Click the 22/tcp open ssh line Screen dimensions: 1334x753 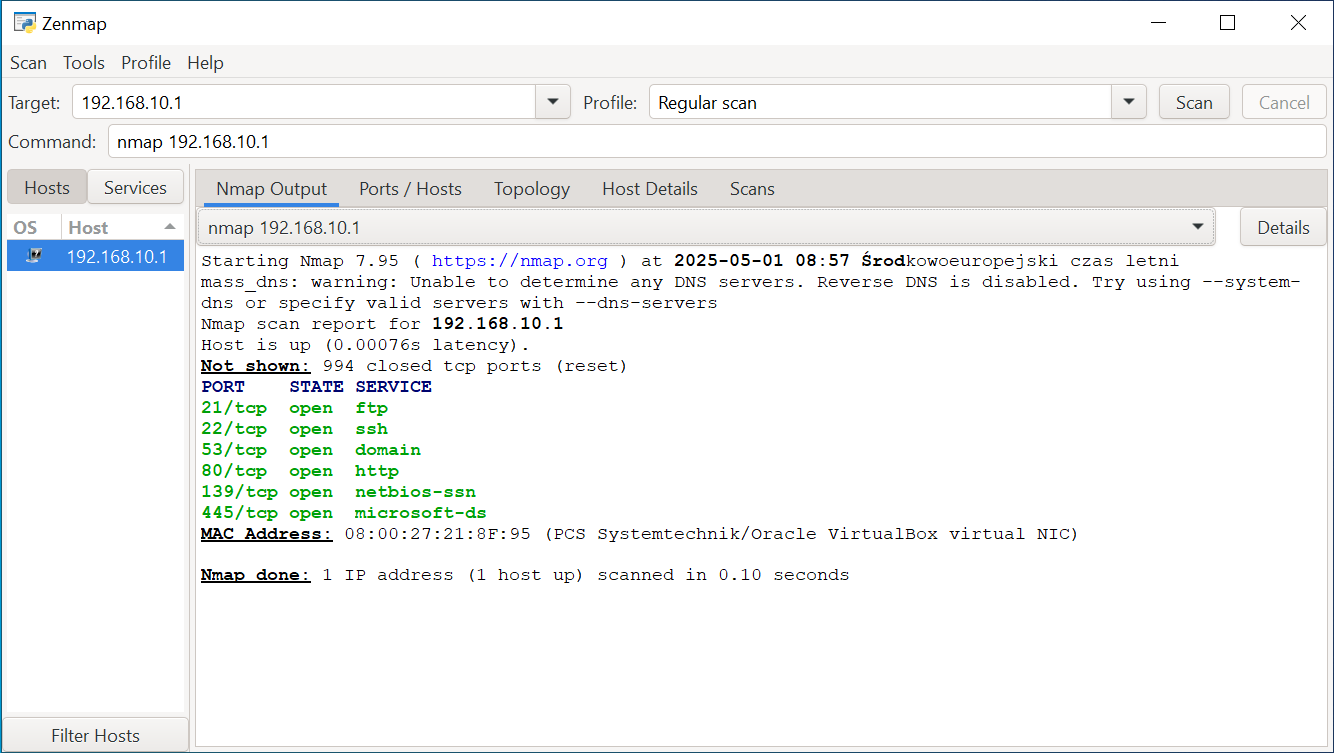click(294, 429)
